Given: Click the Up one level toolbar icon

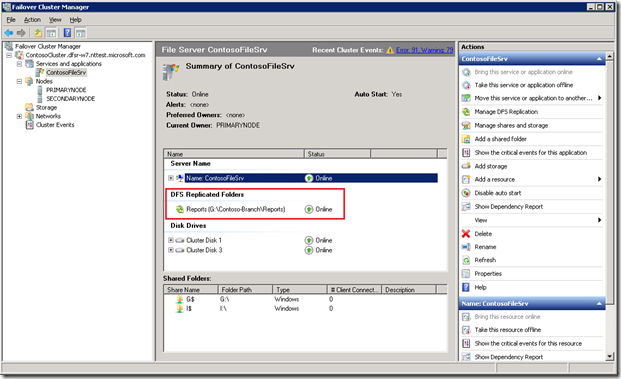Looking at the screenshot, I should point(38,33).
